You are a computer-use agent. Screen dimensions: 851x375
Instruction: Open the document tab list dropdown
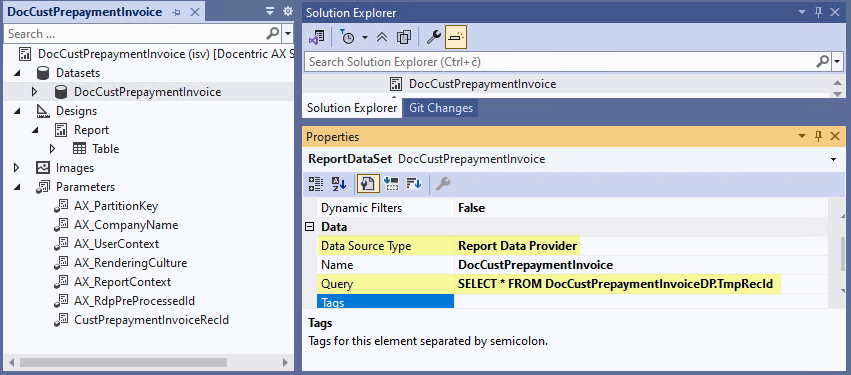tap(270, 11)
